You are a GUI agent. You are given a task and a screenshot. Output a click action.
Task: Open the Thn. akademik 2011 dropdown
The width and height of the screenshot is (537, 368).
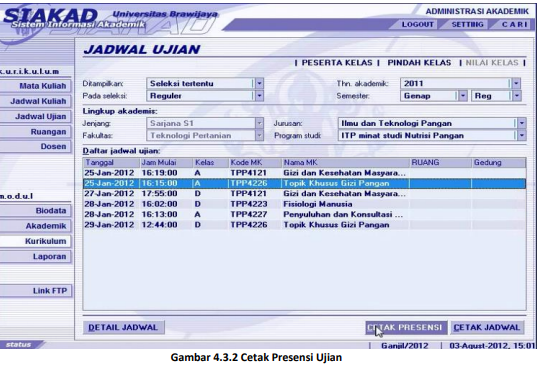516,83
